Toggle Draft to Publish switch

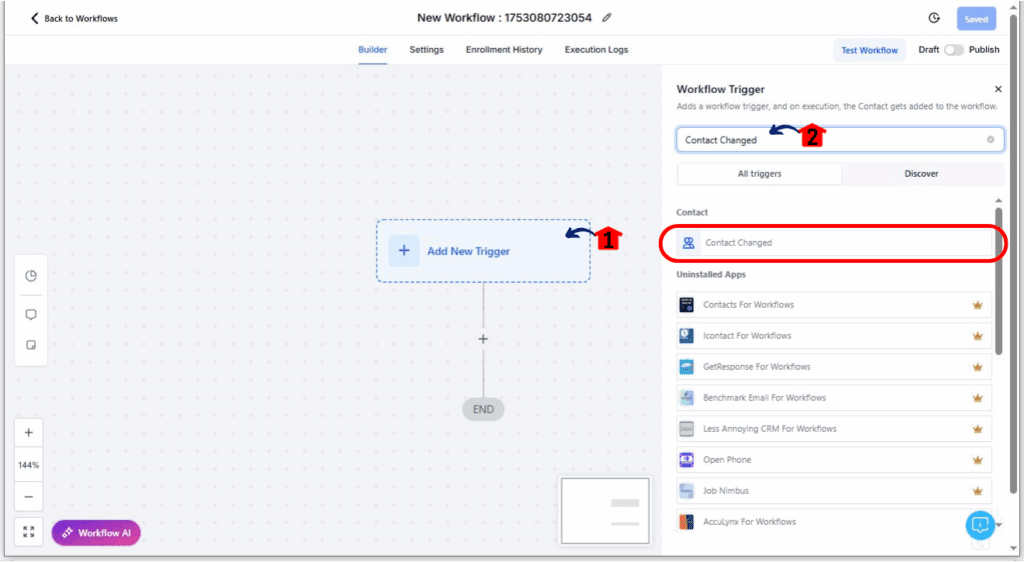[x=953, y=50]
